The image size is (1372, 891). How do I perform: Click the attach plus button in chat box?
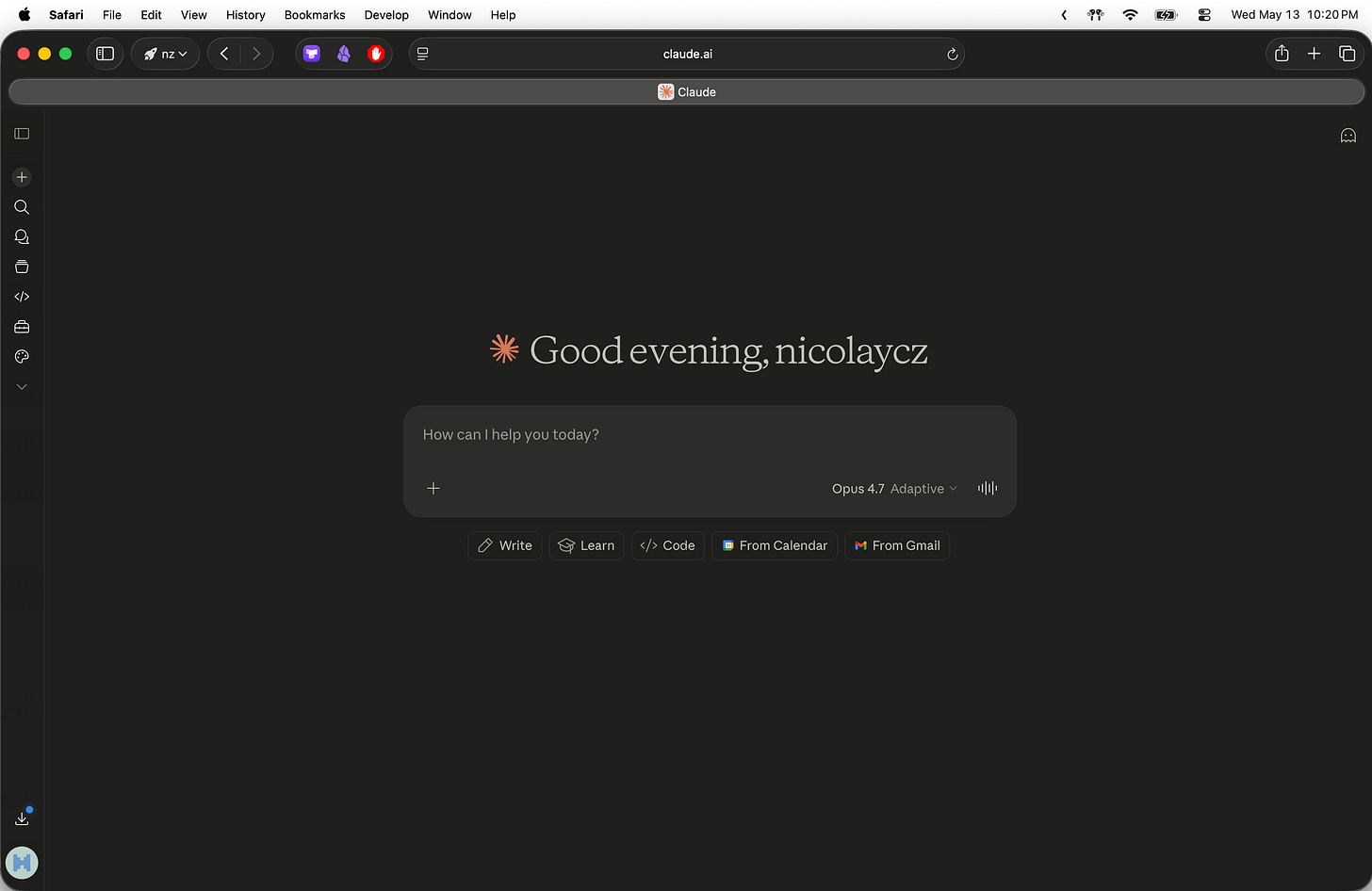pos(433,488)
